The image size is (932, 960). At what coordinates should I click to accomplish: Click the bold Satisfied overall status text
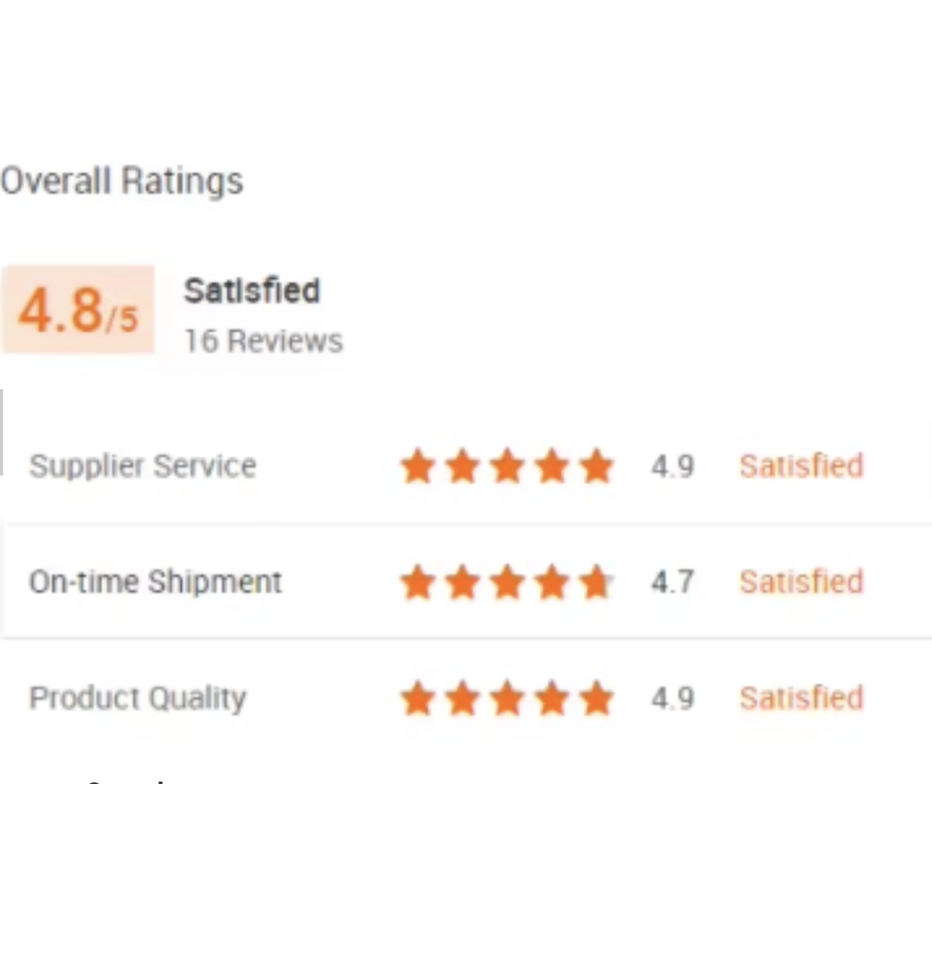[x=252, y=291]
